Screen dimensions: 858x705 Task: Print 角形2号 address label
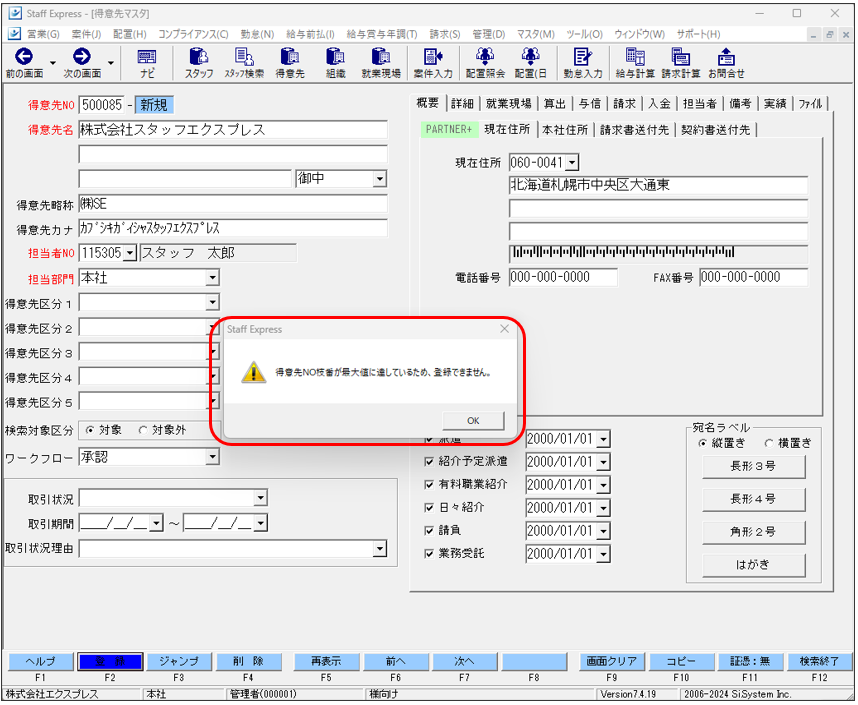tap(753, 532)
